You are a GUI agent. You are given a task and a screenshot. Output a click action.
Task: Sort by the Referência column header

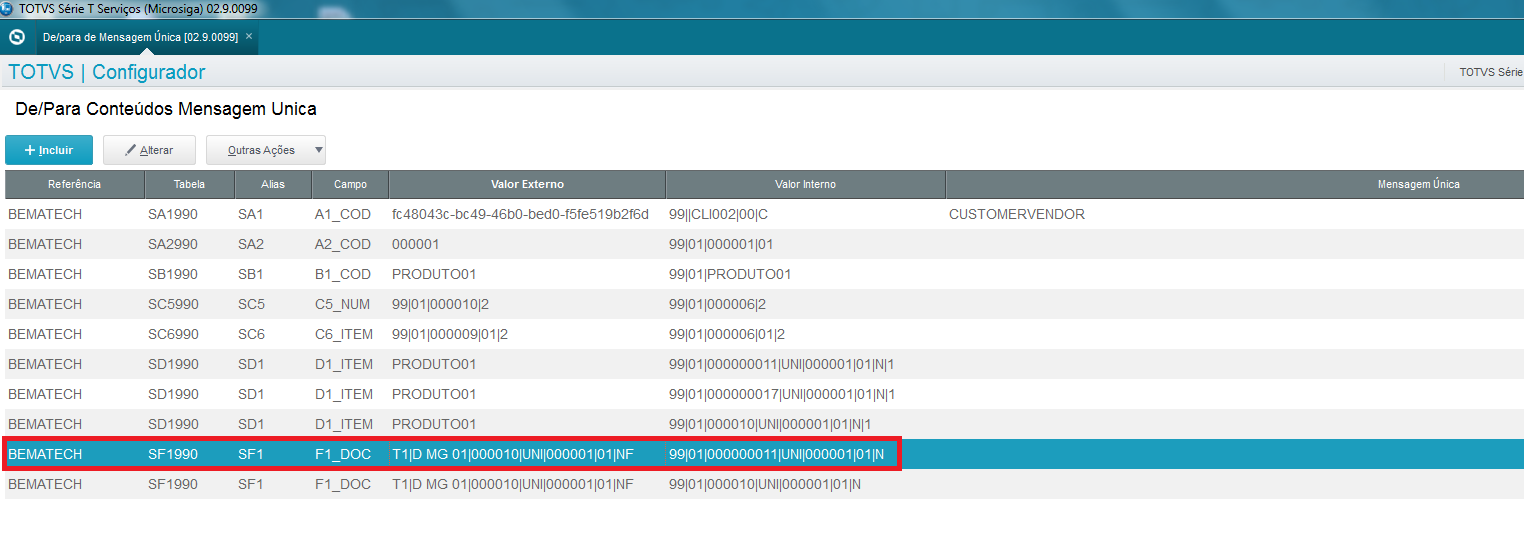75,184
